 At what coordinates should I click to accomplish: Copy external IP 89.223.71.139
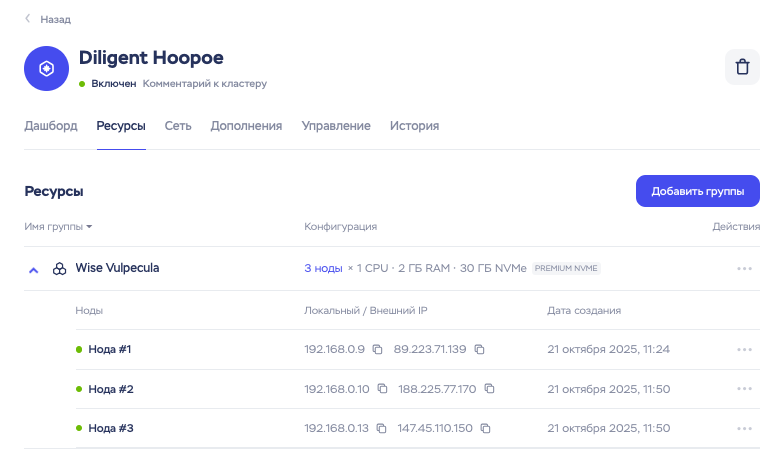(x=480, y=350)
